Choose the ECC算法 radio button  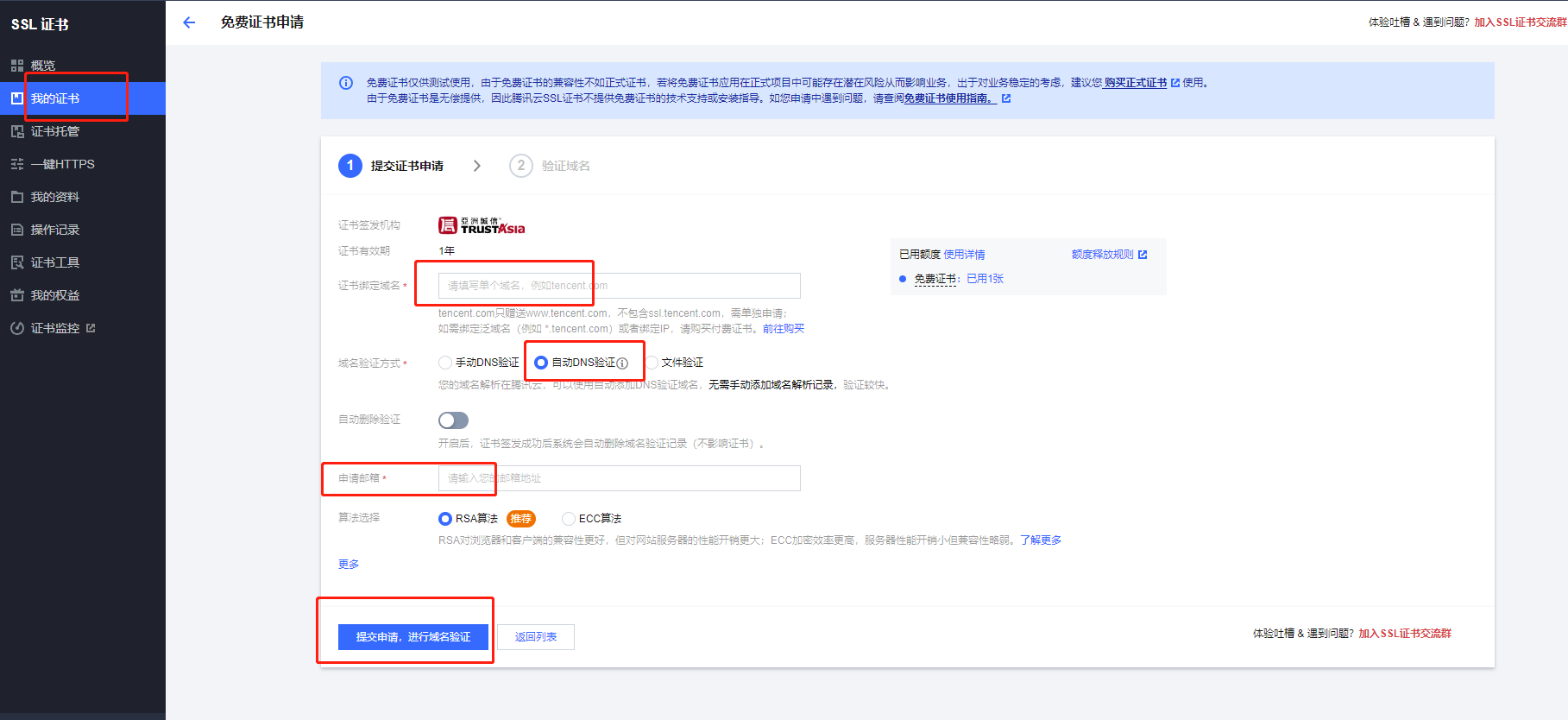(568, 519)
